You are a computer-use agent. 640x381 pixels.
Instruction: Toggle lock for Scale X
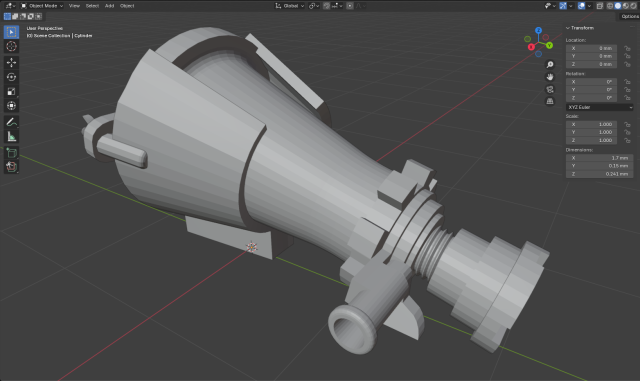pyautogui.click(x=627, y=124)
